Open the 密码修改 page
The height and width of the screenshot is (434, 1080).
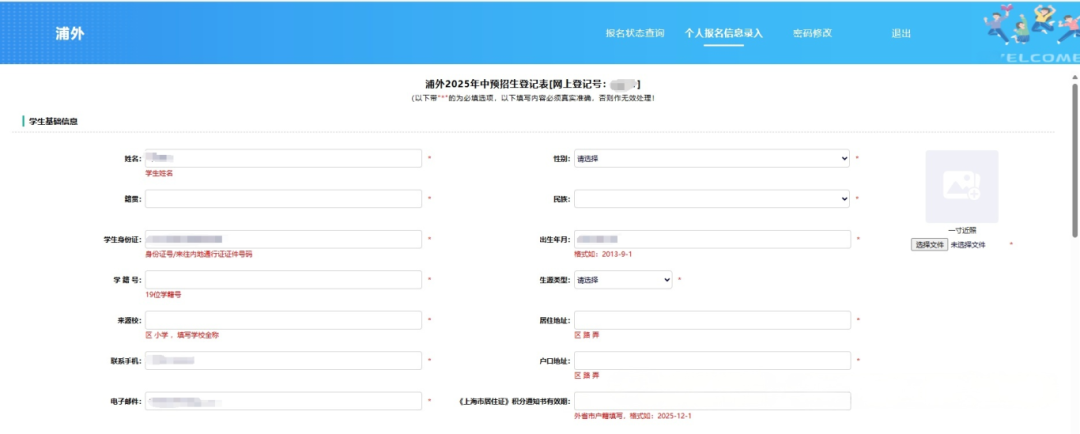(x=812, y=33)
